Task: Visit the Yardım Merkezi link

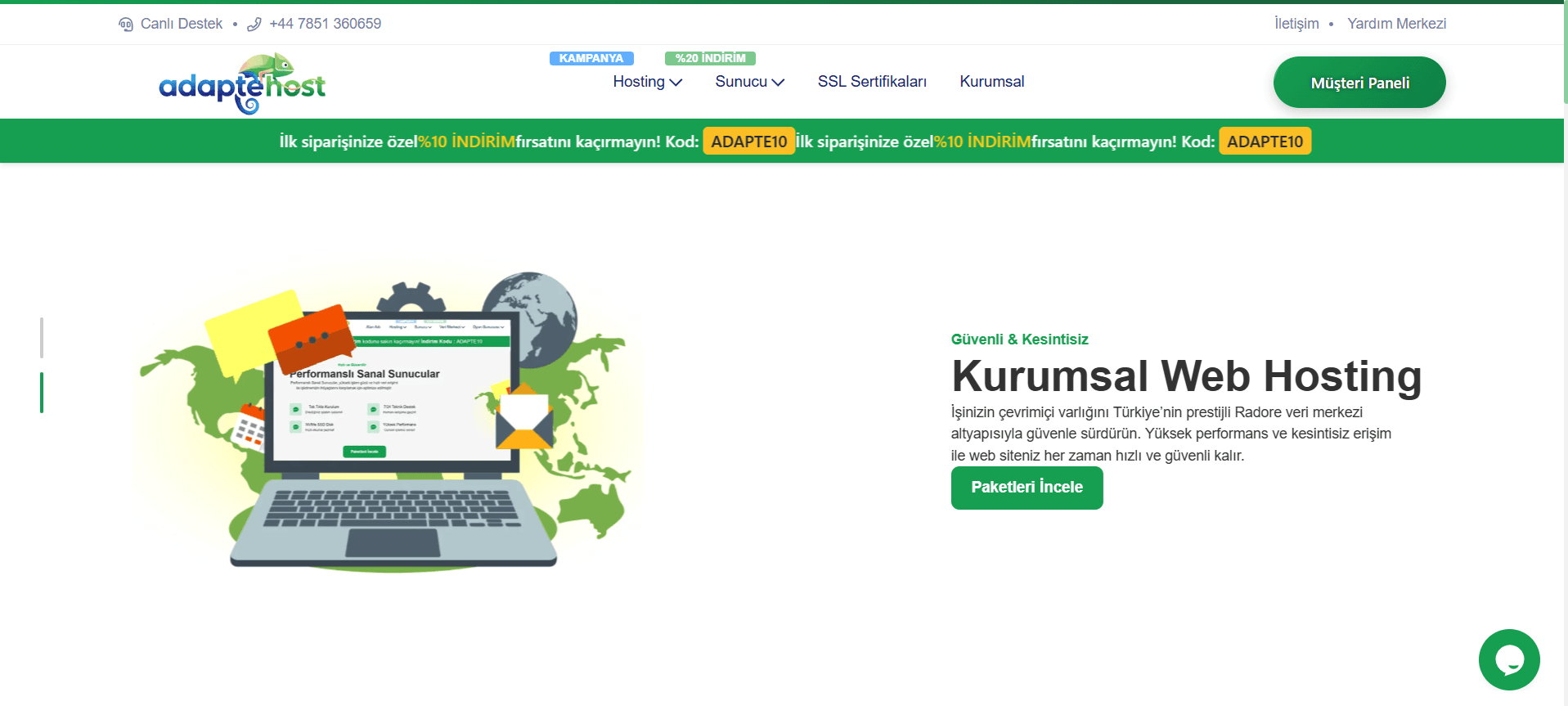Action: (1397, 24)
